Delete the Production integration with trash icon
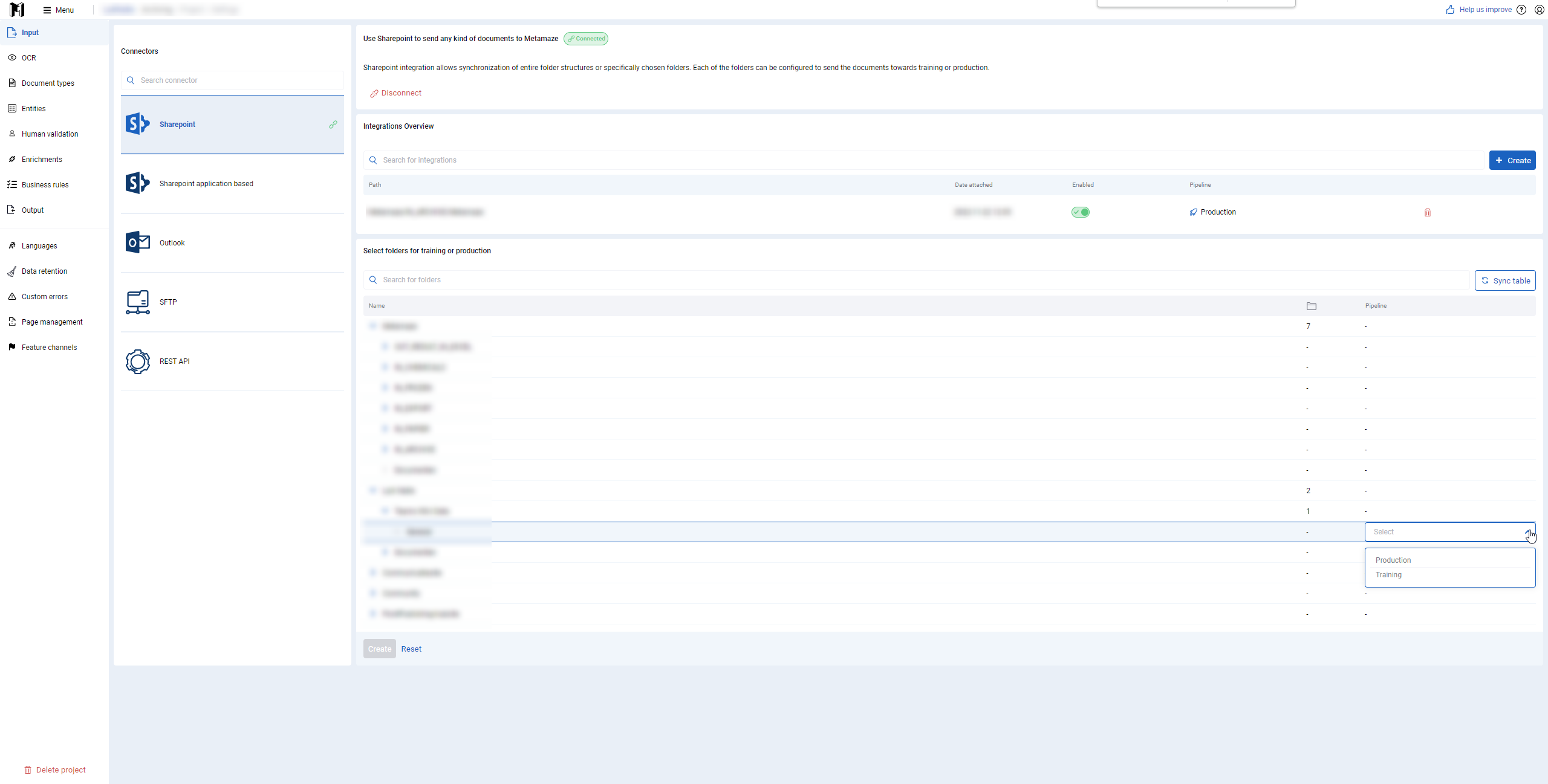Screen dimensions: 1548x784 click(1428, 212)
